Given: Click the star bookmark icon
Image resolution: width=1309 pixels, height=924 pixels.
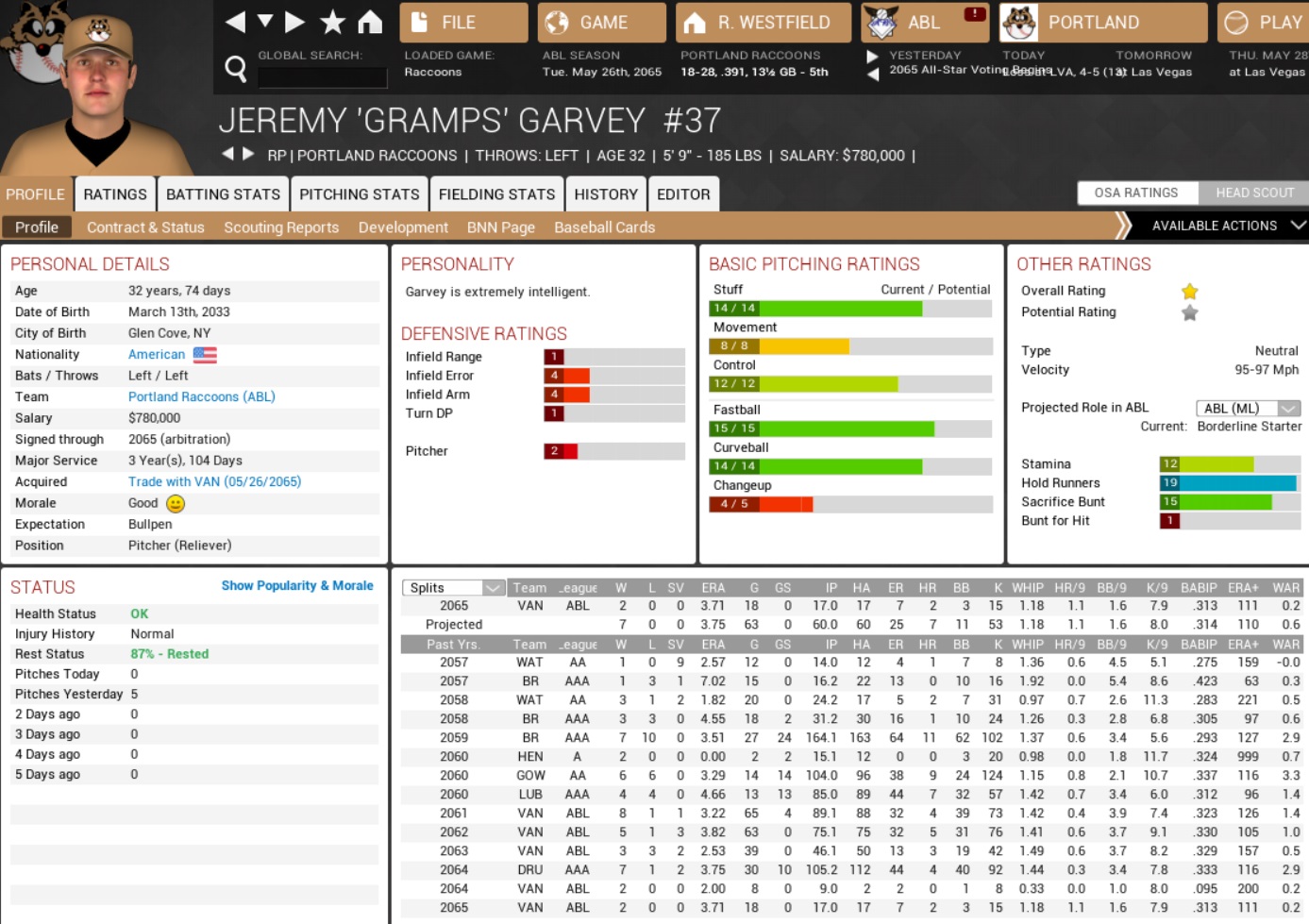Looking at the screenshot, I should pos(332,22).
